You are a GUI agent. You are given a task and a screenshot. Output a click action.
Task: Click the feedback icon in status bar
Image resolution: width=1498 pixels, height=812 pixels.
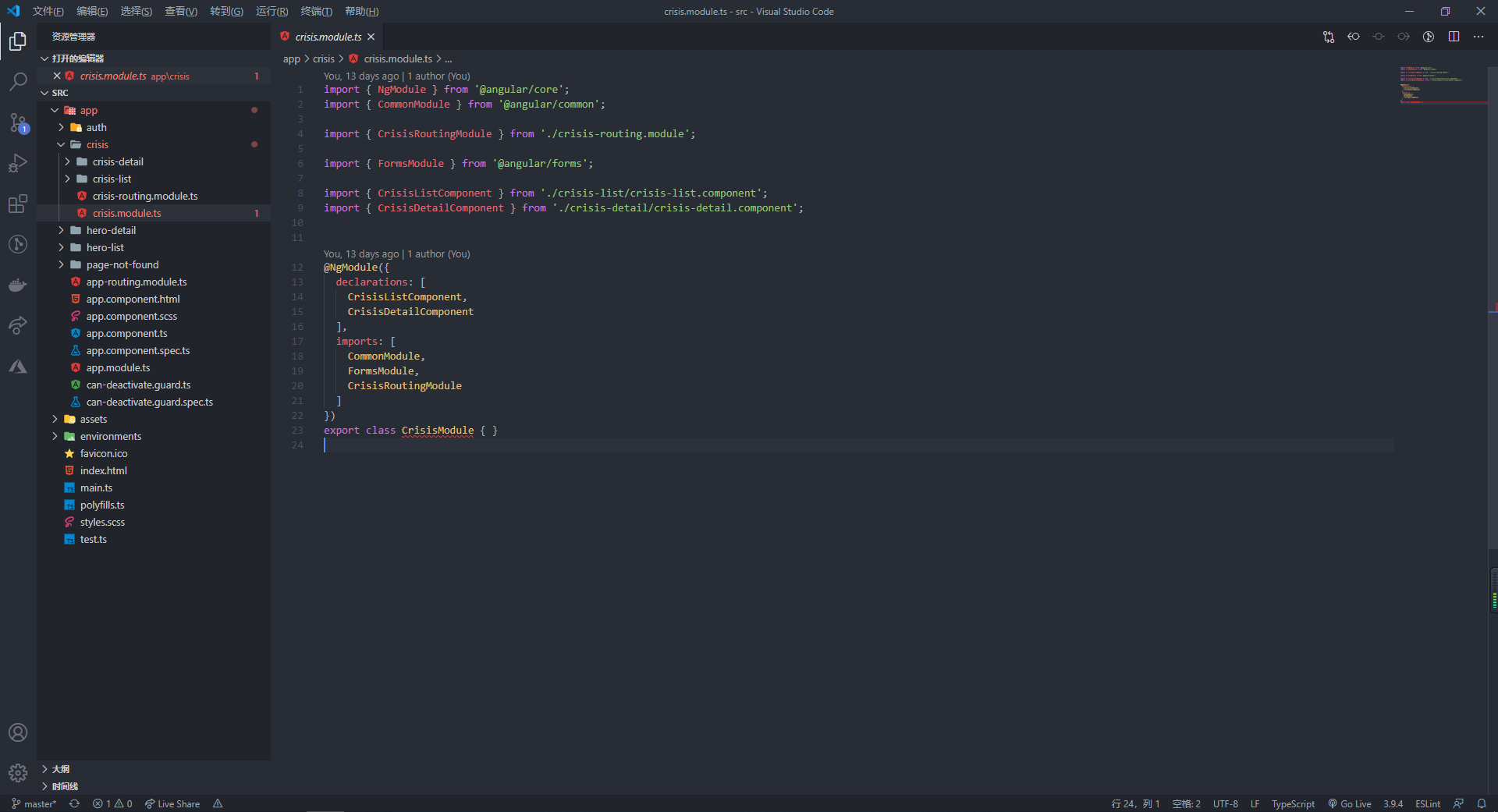click(1458, 803)
